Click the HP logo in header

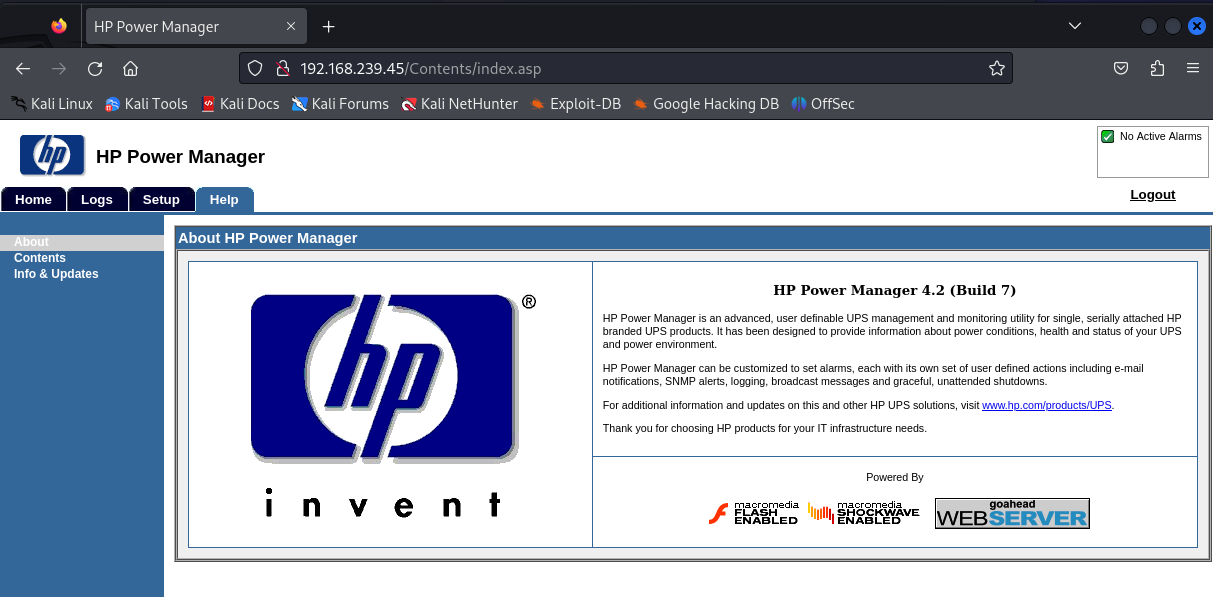point(52,156)
